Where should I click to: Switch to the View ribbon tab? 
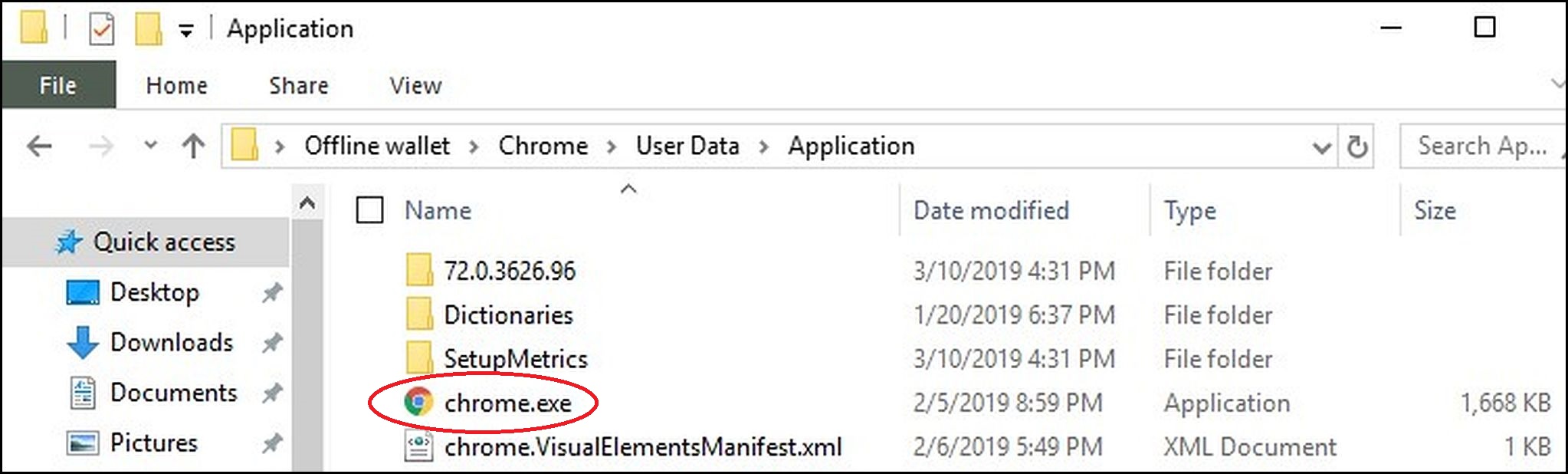[x=415, y=85]
